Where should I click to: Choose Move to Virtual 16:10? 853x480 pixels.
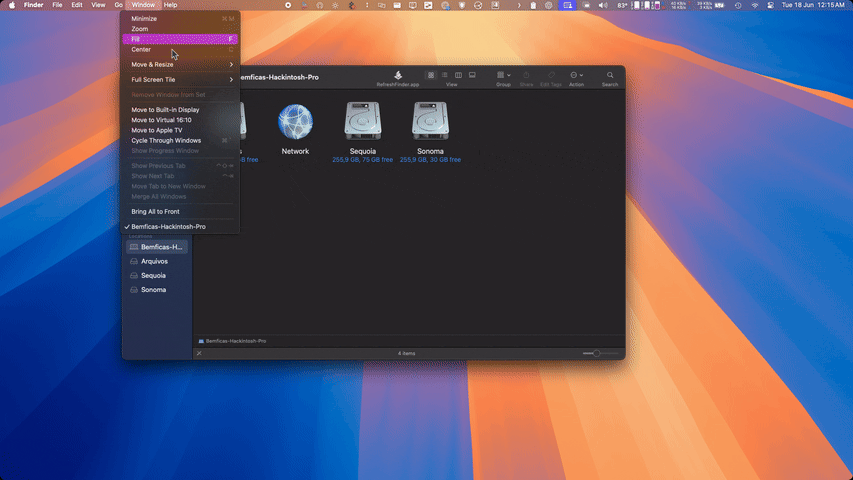tap(180, 120)
